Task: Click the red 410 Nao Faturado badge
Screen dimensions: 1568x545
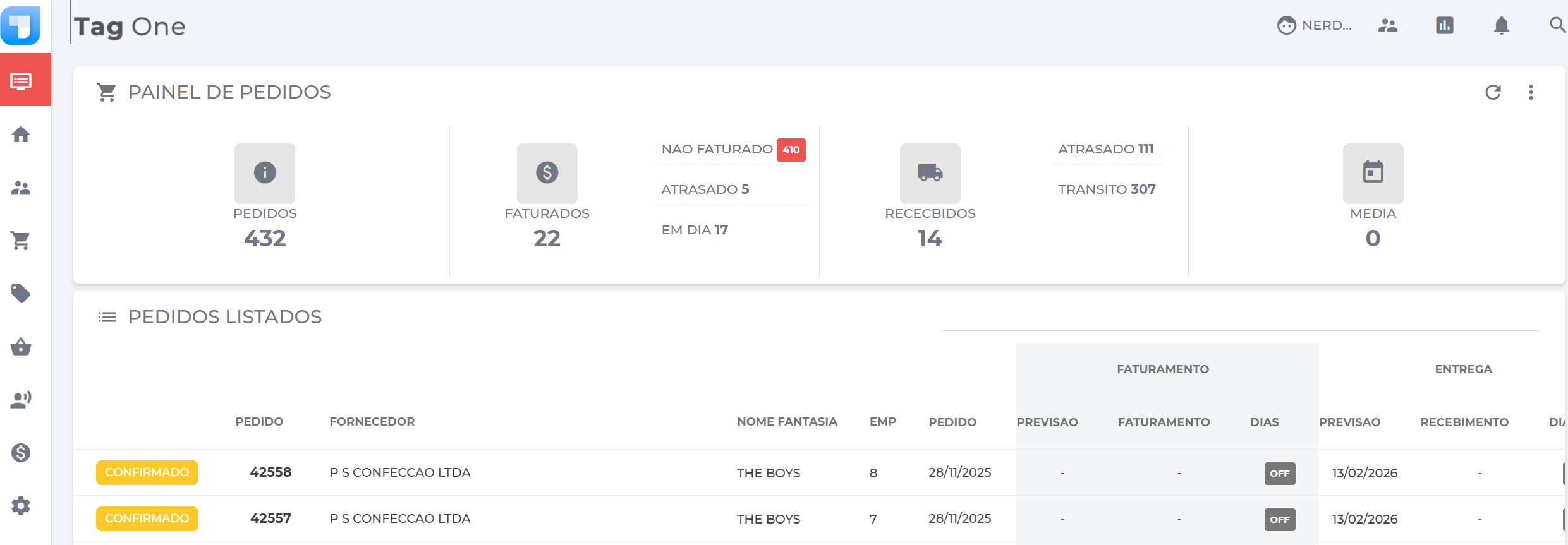Action: [x=791, y=150]
